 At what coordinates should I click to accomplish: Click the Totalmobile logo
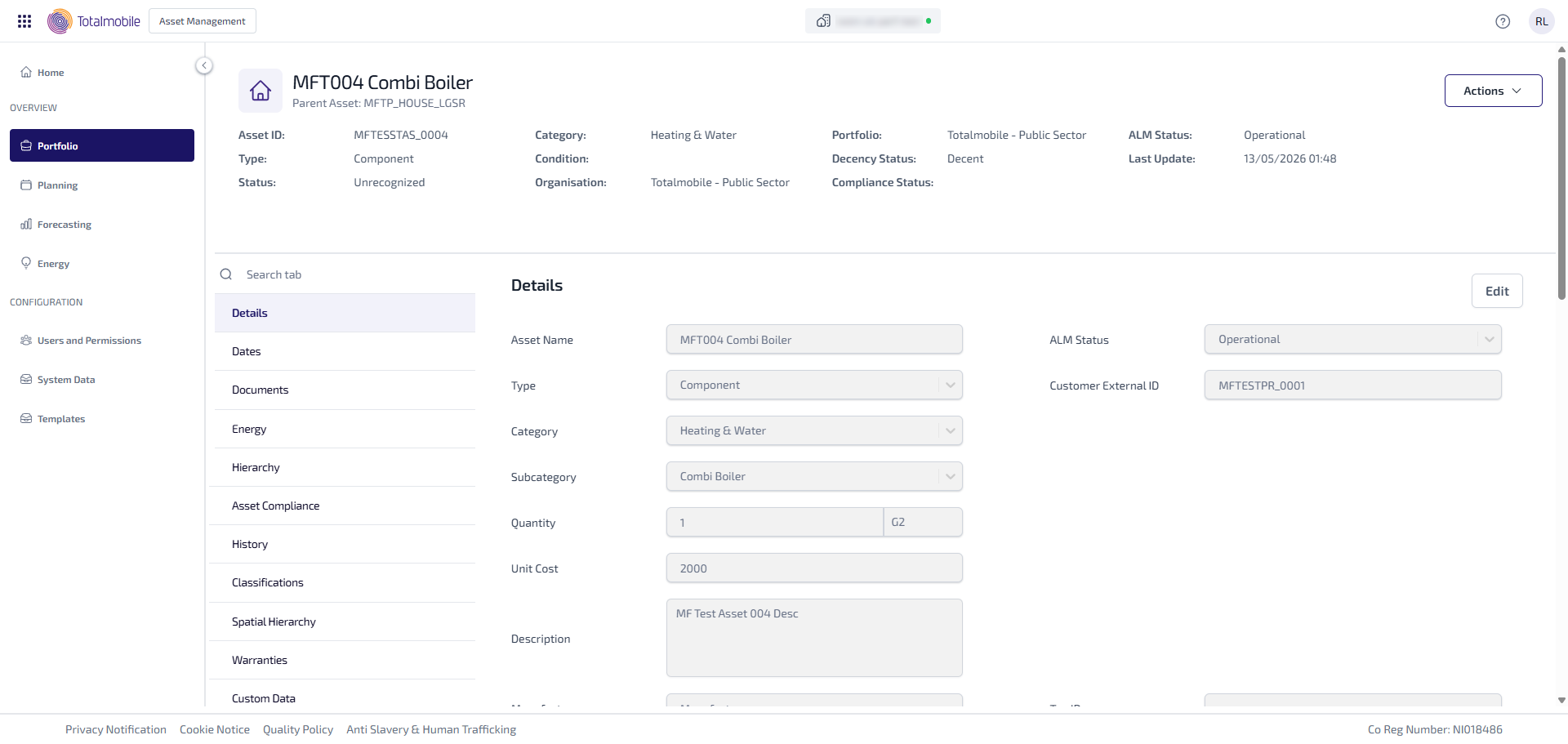click(x=94, y=21)
